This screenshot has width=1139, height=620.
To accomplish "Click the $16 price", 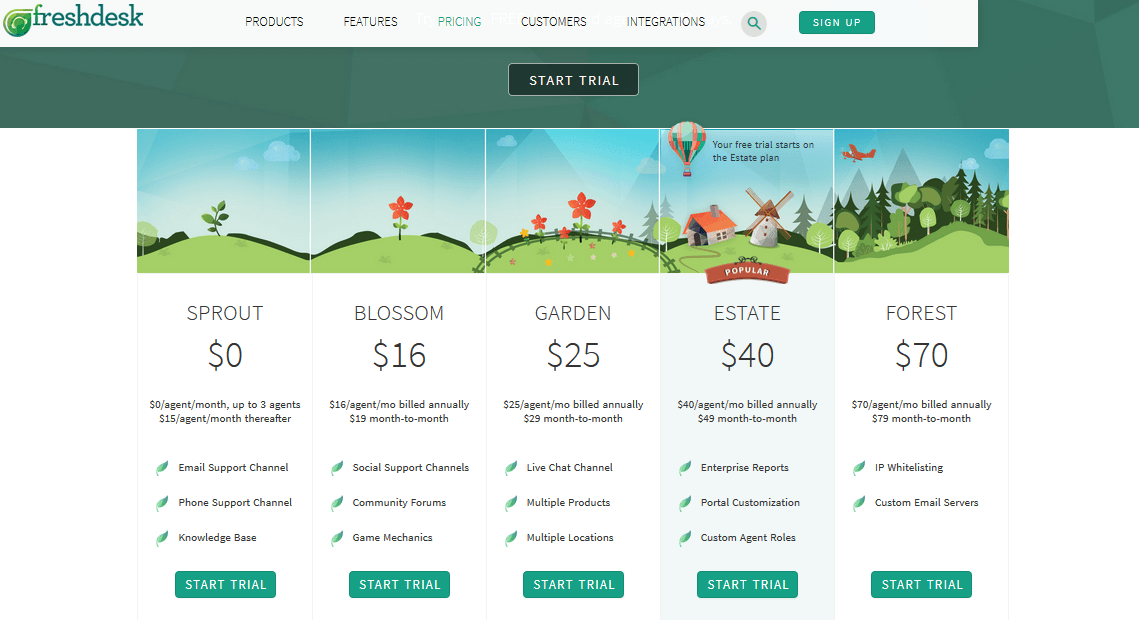I will coord(399,356).
